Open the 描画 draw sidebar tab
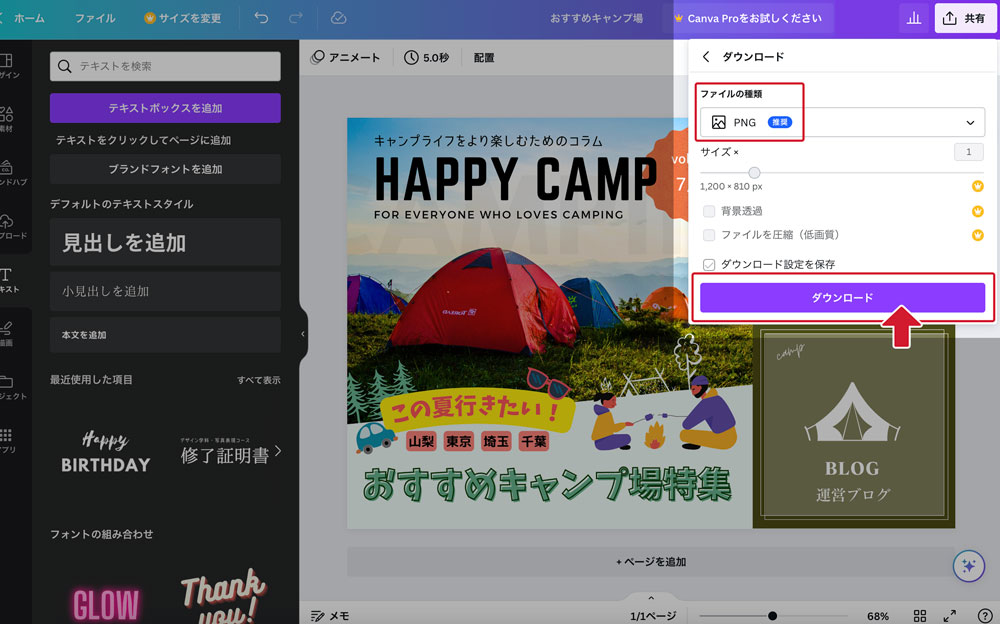The width and height of the screenshot is (1000, 624). [x=8, y=334]
